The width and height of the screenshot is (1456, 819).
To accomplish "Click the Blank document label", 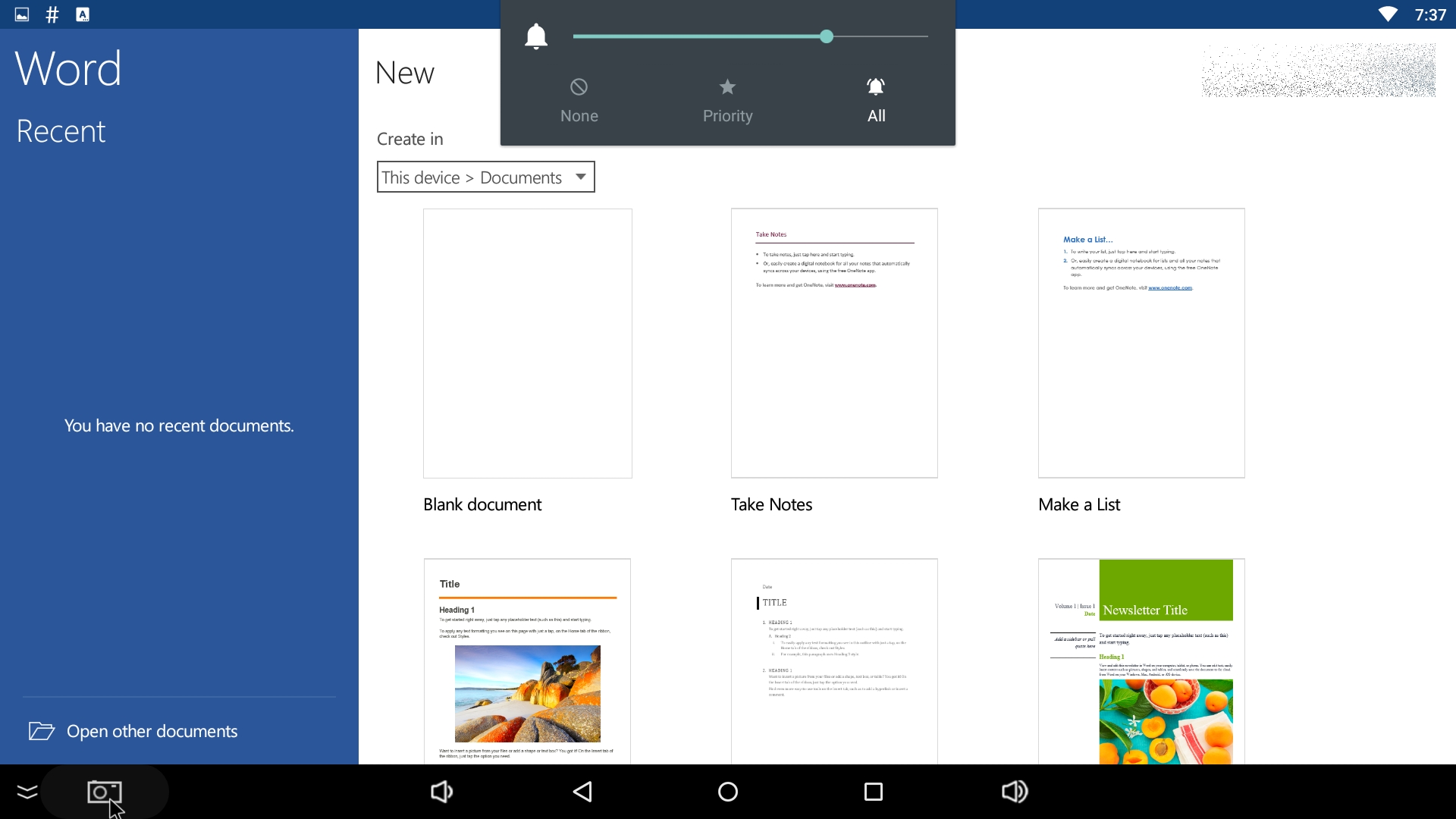I will pyautogui.click(x=482, y=504).
